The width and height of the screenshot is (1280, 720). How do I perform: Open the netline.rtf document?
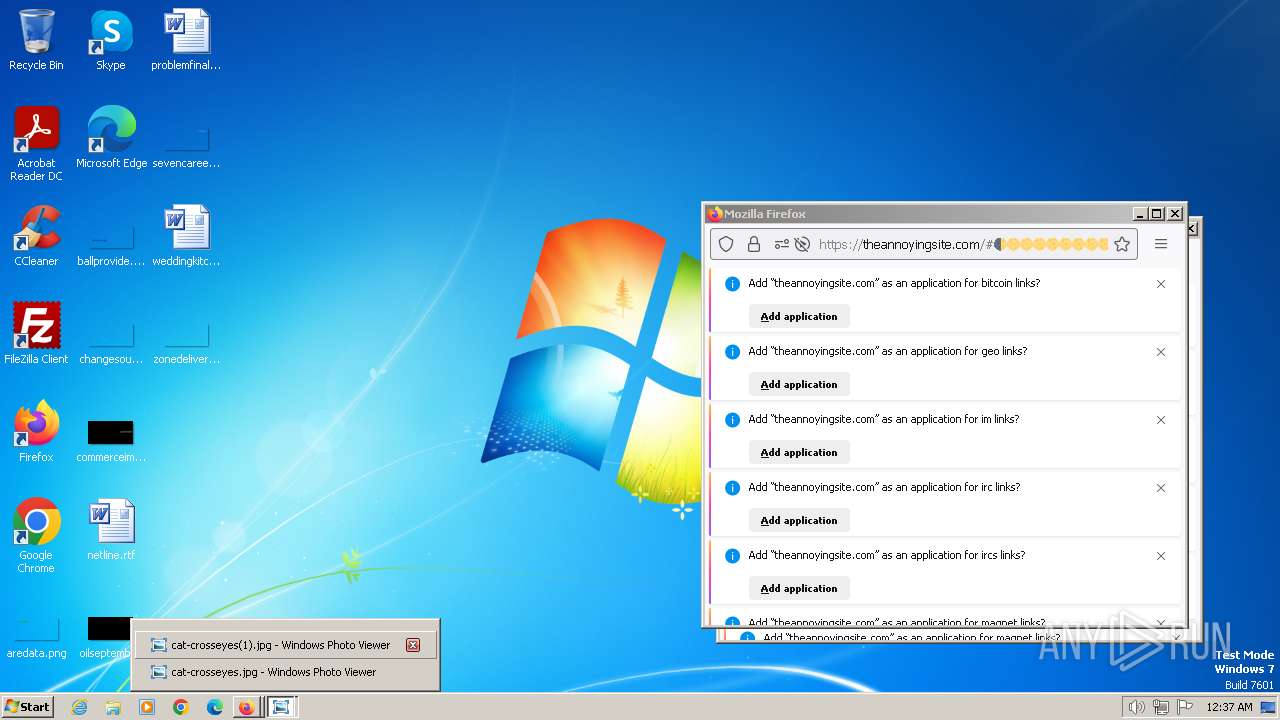tap(111, 530)
